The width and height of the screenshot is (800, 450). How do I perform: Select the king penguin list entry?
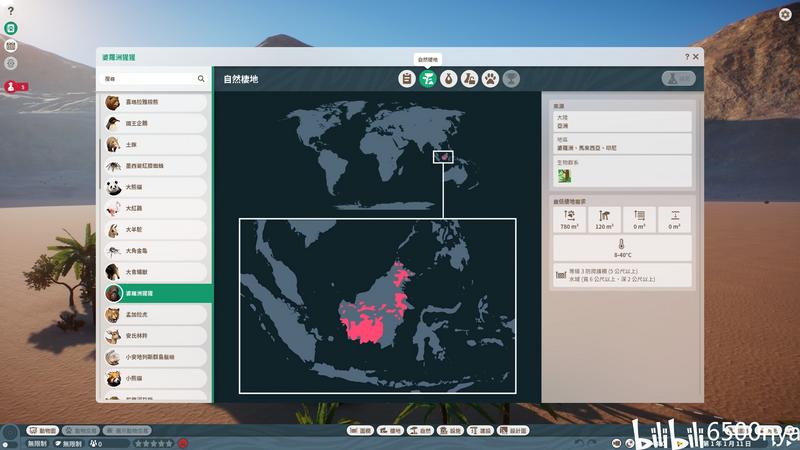point(155,123)
